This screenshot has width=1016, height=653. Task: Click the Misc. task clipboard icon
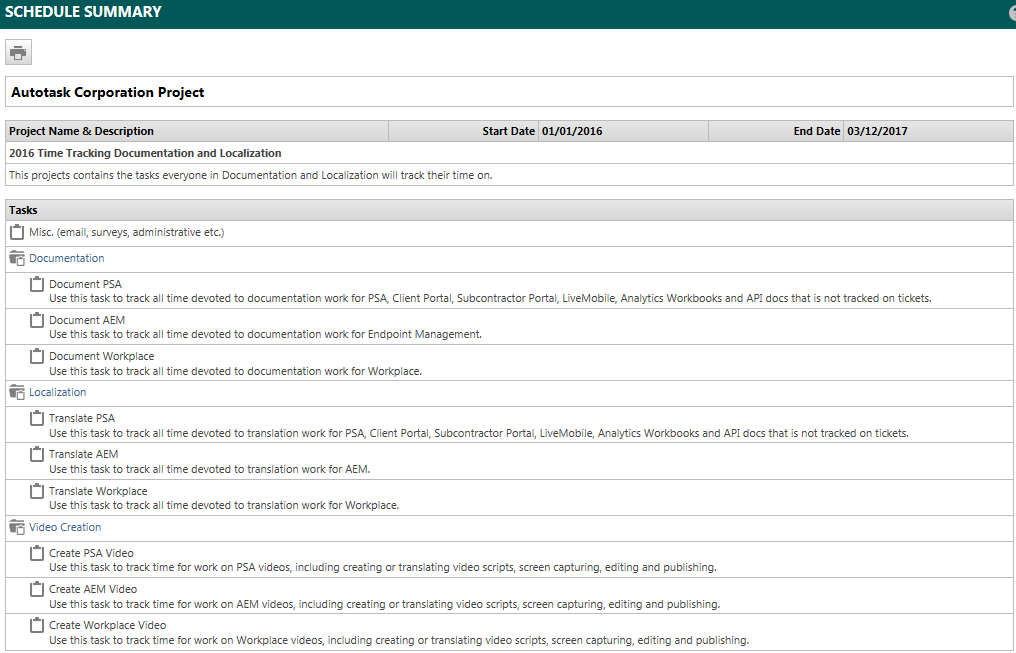click(17, 232)
